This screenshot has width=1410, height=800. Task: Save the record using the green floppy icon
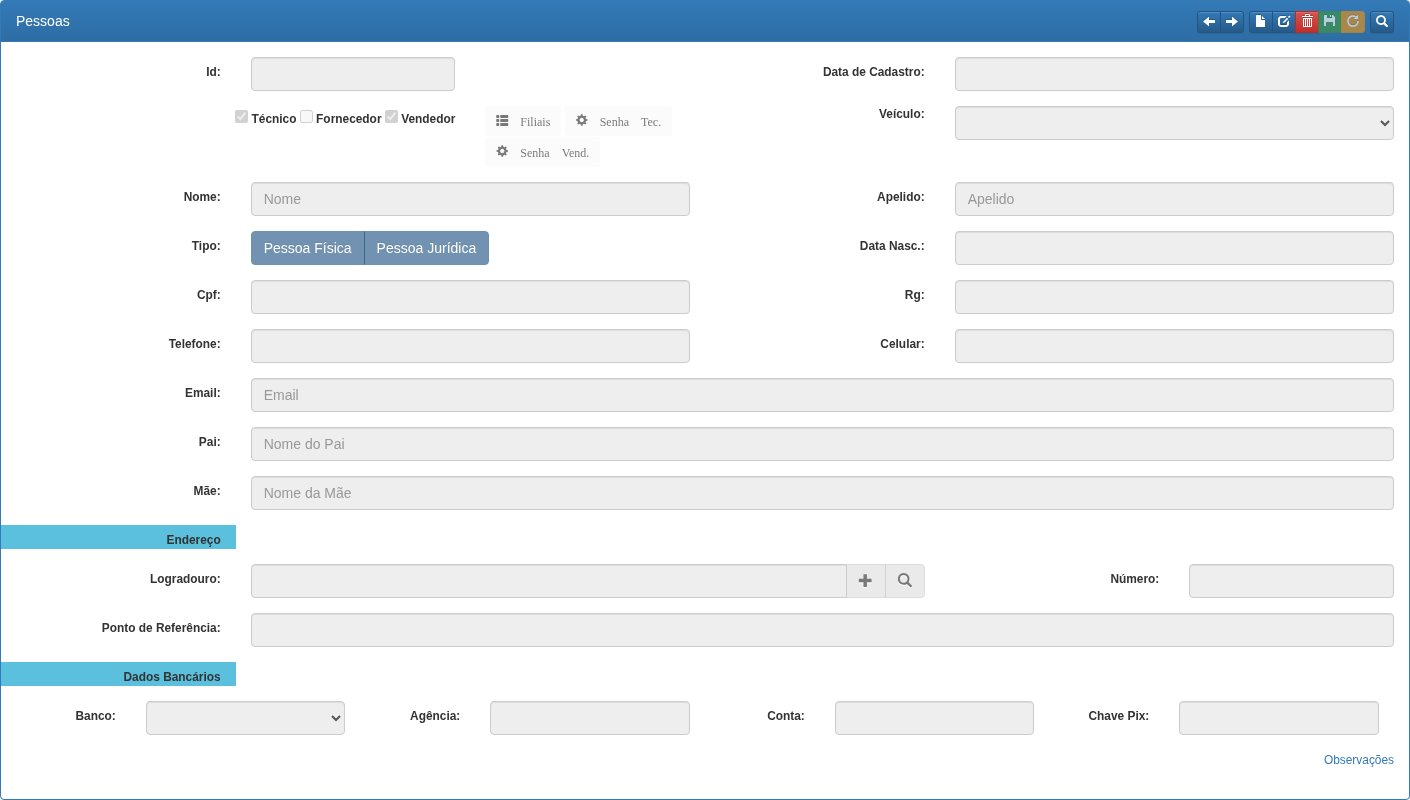[x=1329, y=21]
